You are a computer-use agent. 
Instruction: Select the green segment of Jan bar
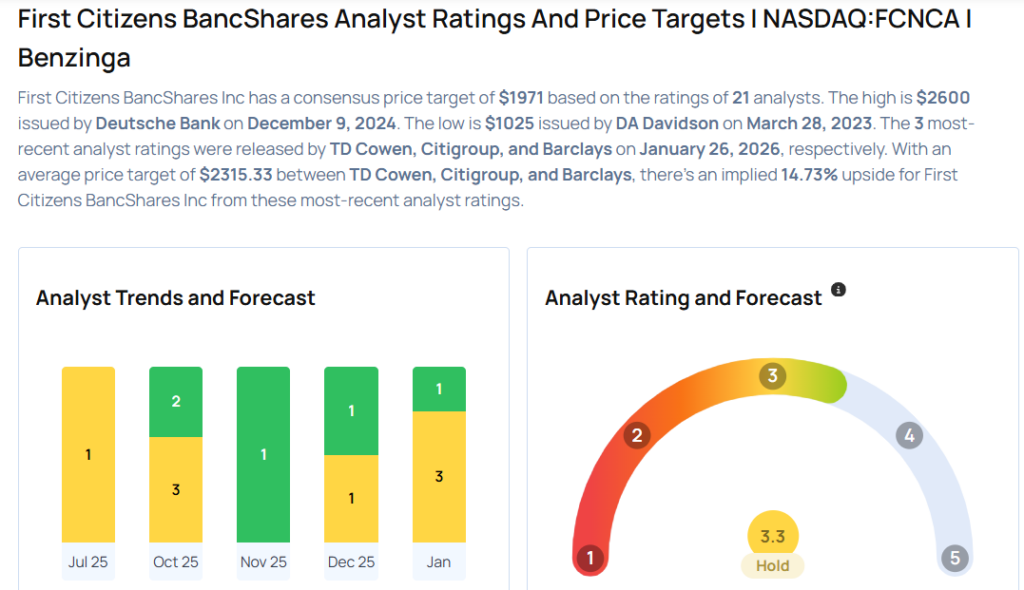coord(439,389)
